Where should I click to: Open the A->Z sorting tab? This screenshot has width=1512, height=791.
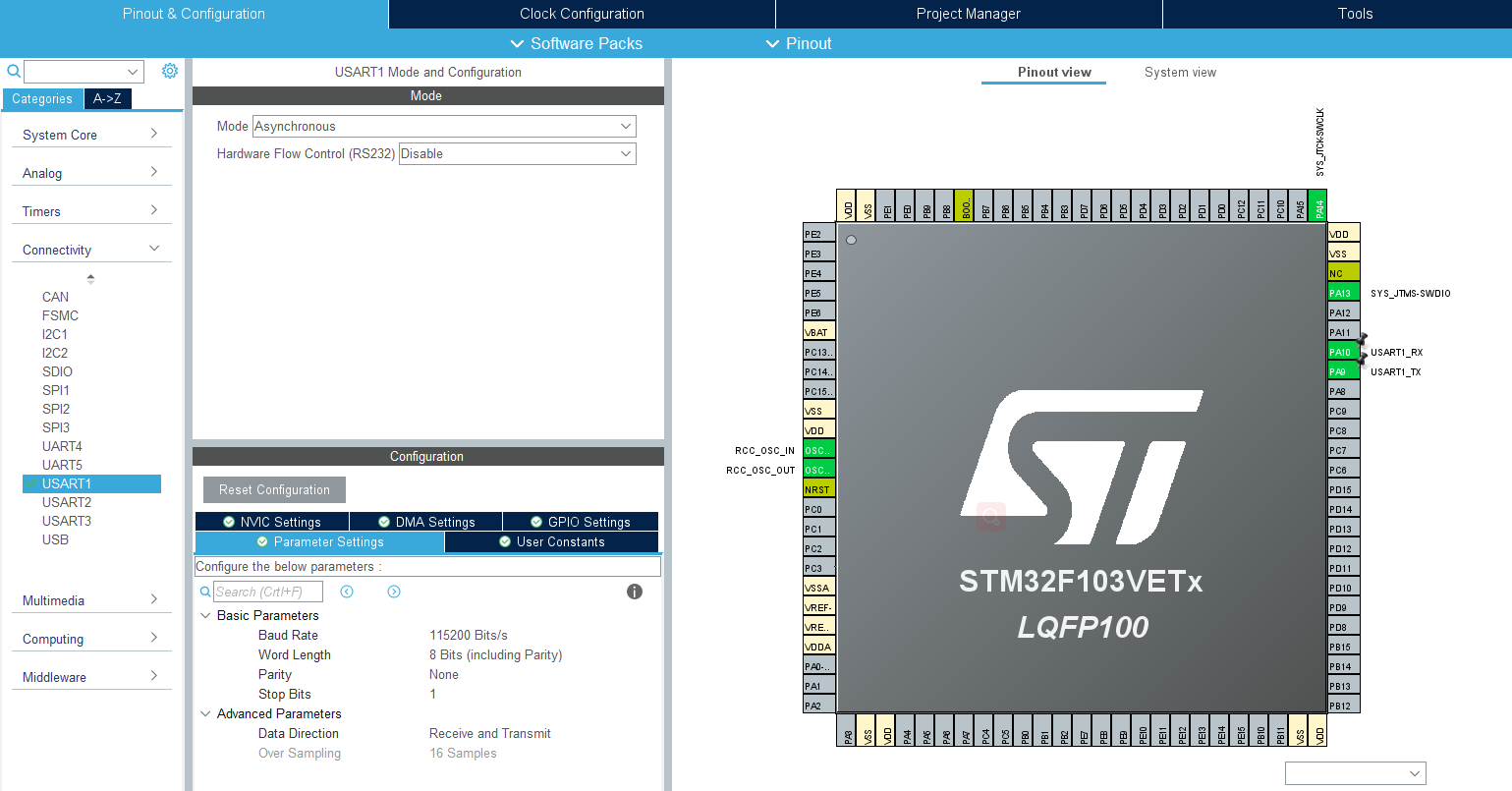(107, 98)
